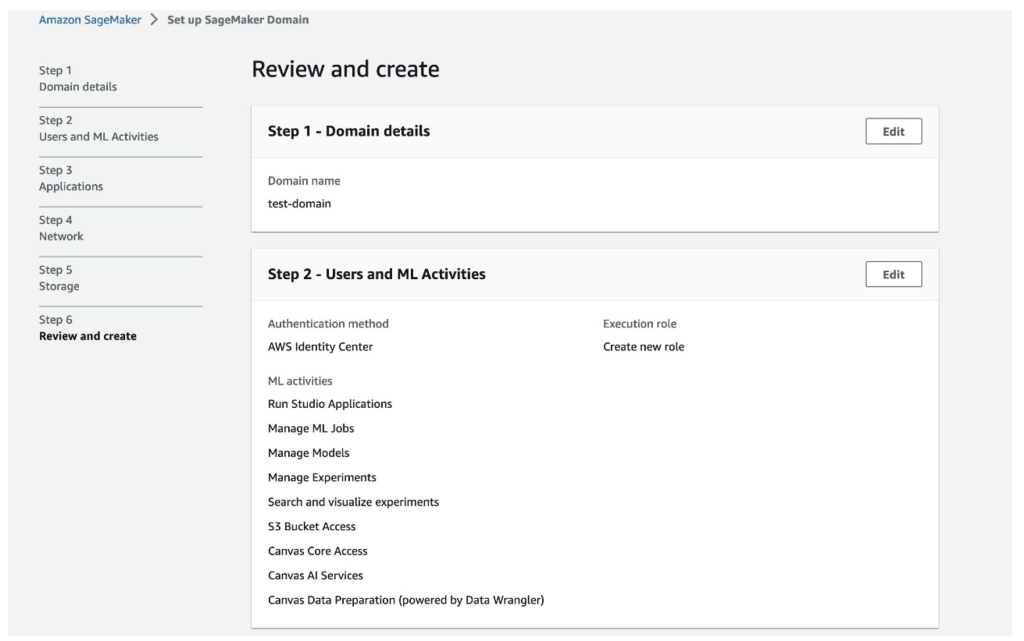1024x641 pixels.
Task: Jump to Step 4 Network
Action: (x=60, y=236)
